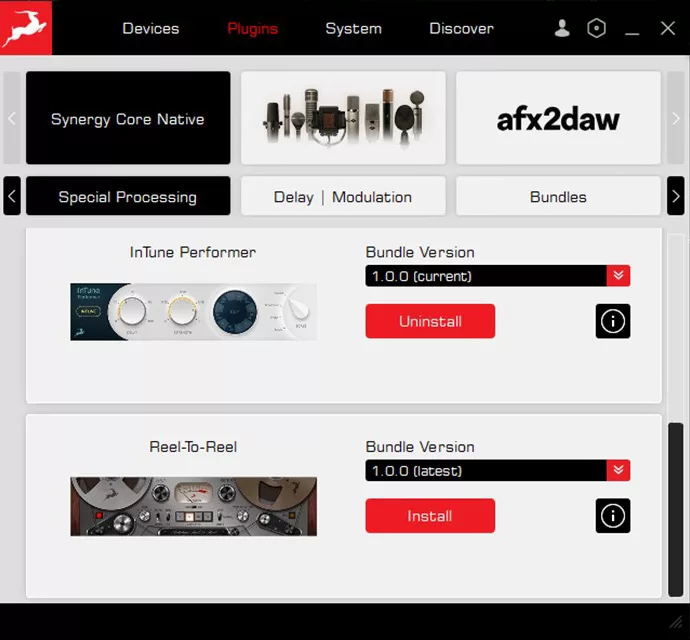Image resolution: width=690 pixels, height=640 pixels.
Task: Open the user account profile icon
Action: (x=563, y=29)
